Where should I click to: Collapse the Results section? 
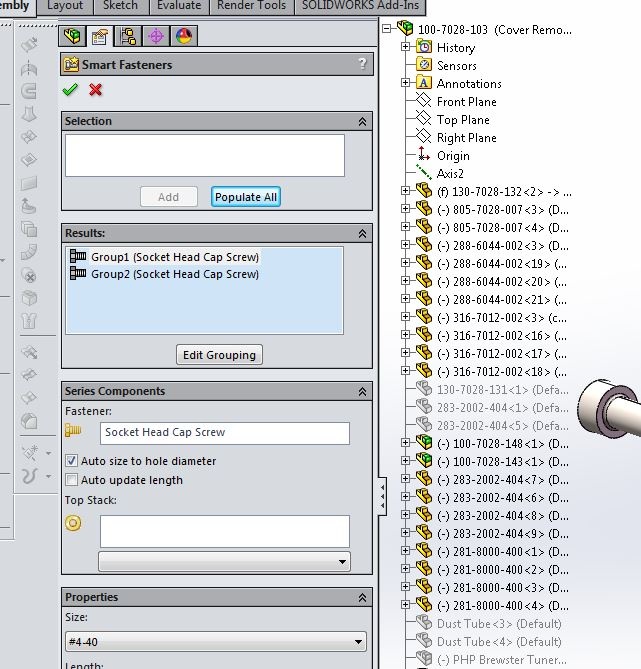click(362, 233)
